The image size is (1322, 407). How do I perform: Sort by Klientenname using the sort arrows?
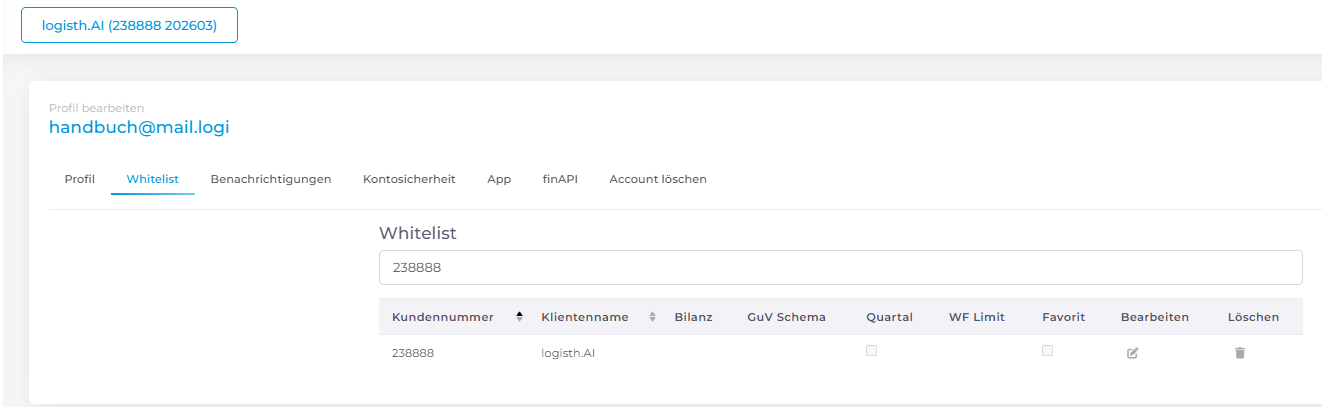652,317
